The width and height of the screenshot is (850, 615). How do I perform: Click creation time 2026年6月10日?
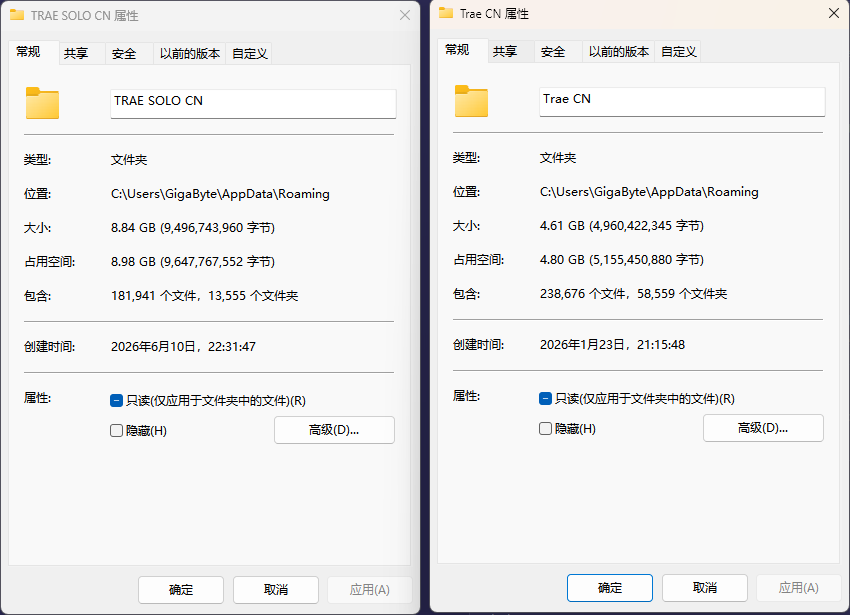183,347
